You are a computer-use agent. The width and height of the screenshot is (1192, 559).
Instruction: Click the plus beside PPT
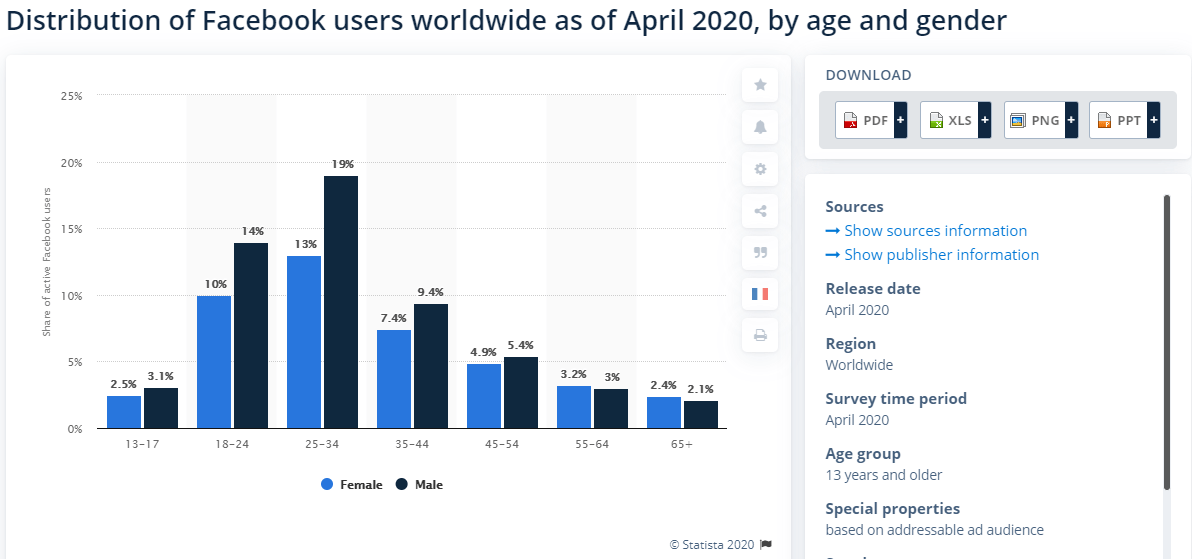click(1155, 120)
